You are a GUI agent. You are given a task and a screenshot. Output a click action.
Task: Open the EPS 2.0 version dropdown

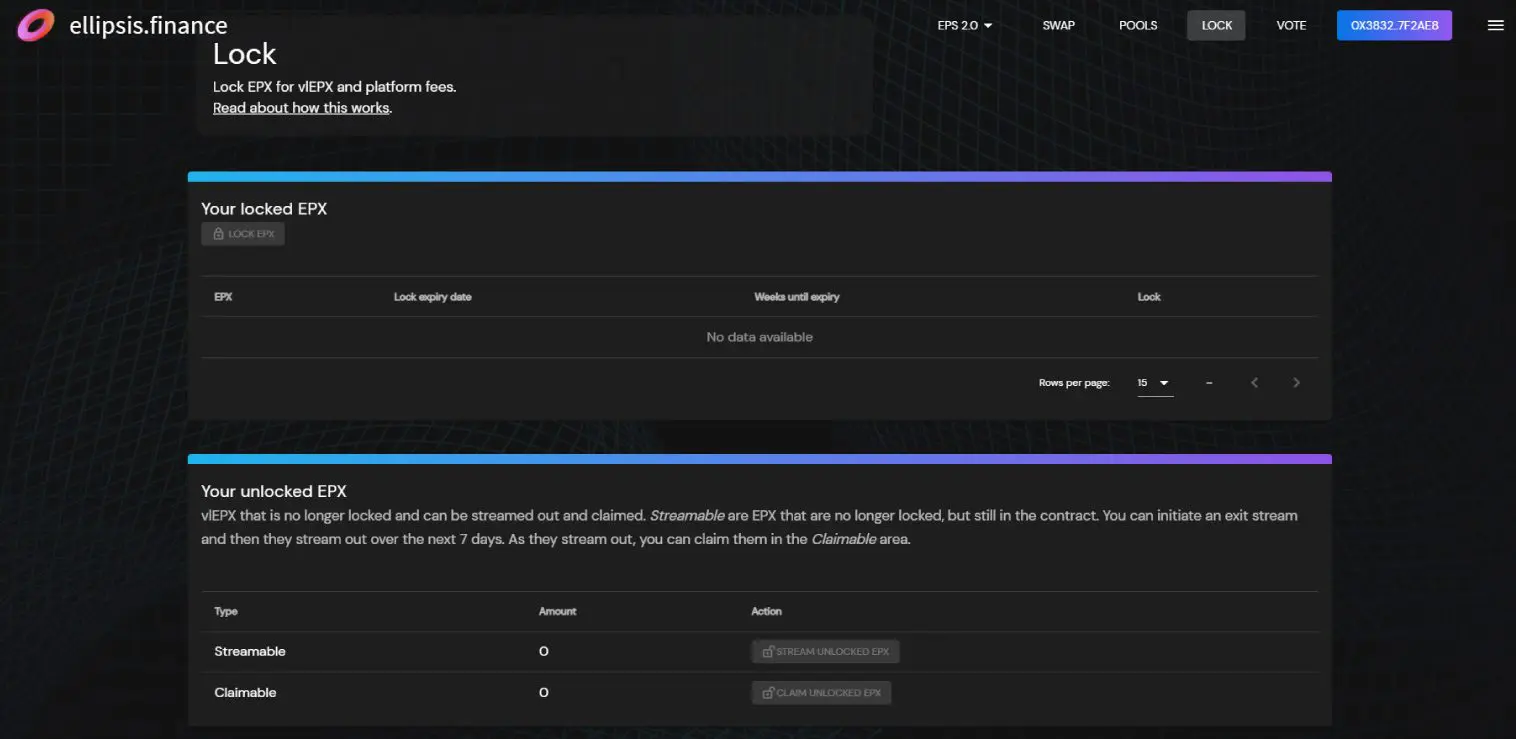point(965,25)
